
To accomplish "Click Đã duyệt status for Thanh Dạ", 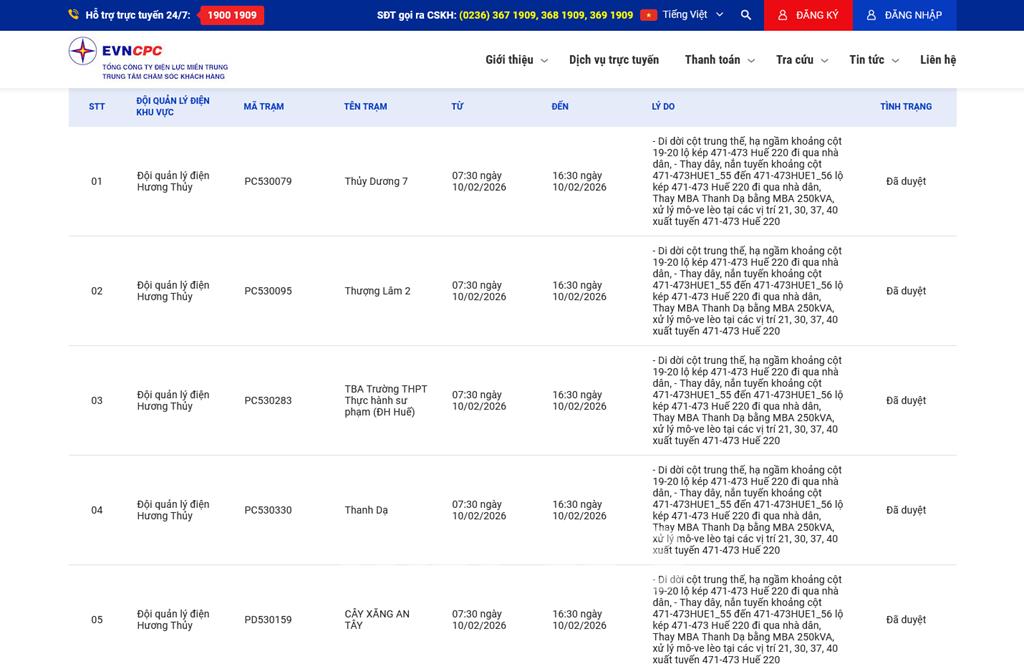I will [x=905, y=510].
